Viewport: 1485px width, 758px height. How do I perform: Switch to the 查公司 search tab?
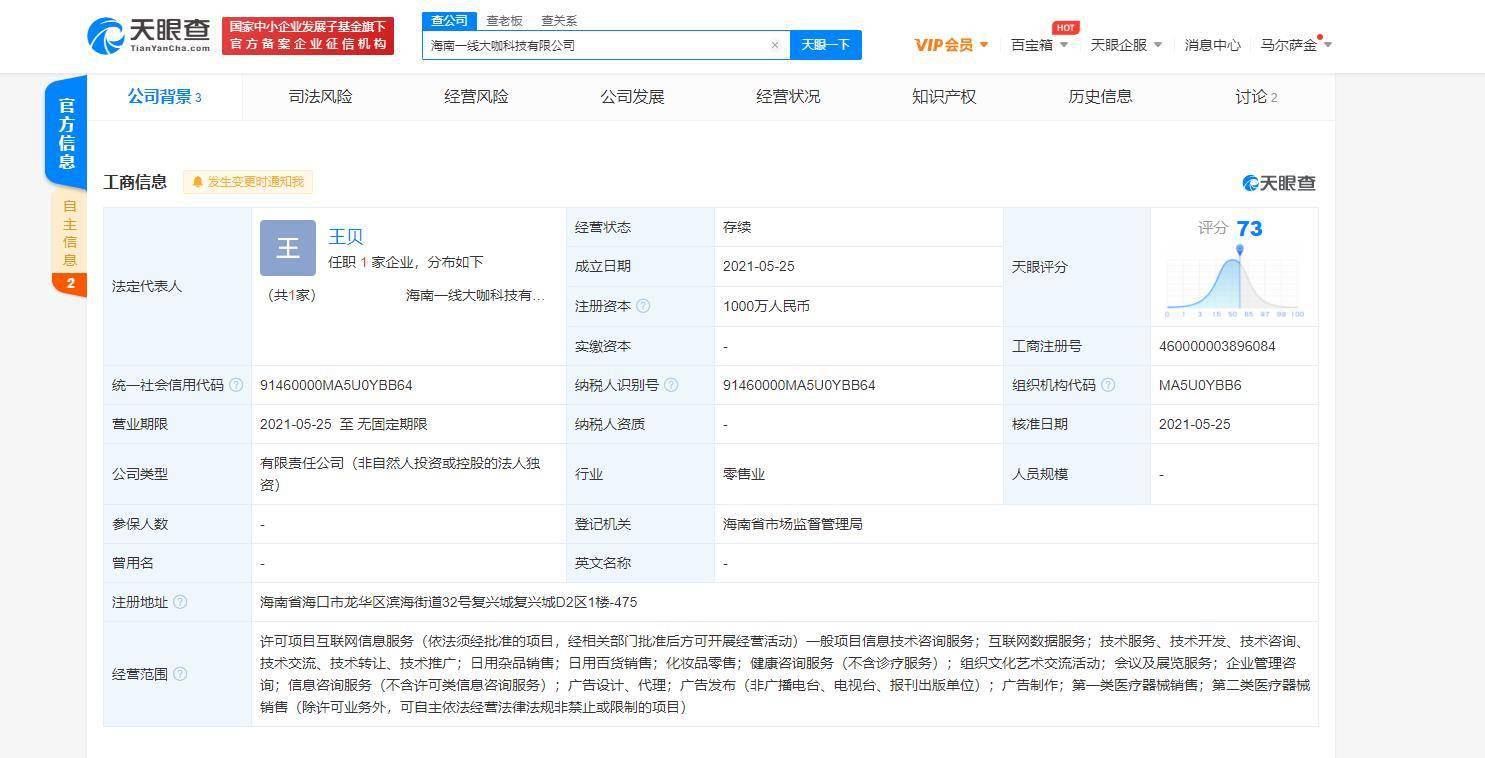tap(449, 20)
